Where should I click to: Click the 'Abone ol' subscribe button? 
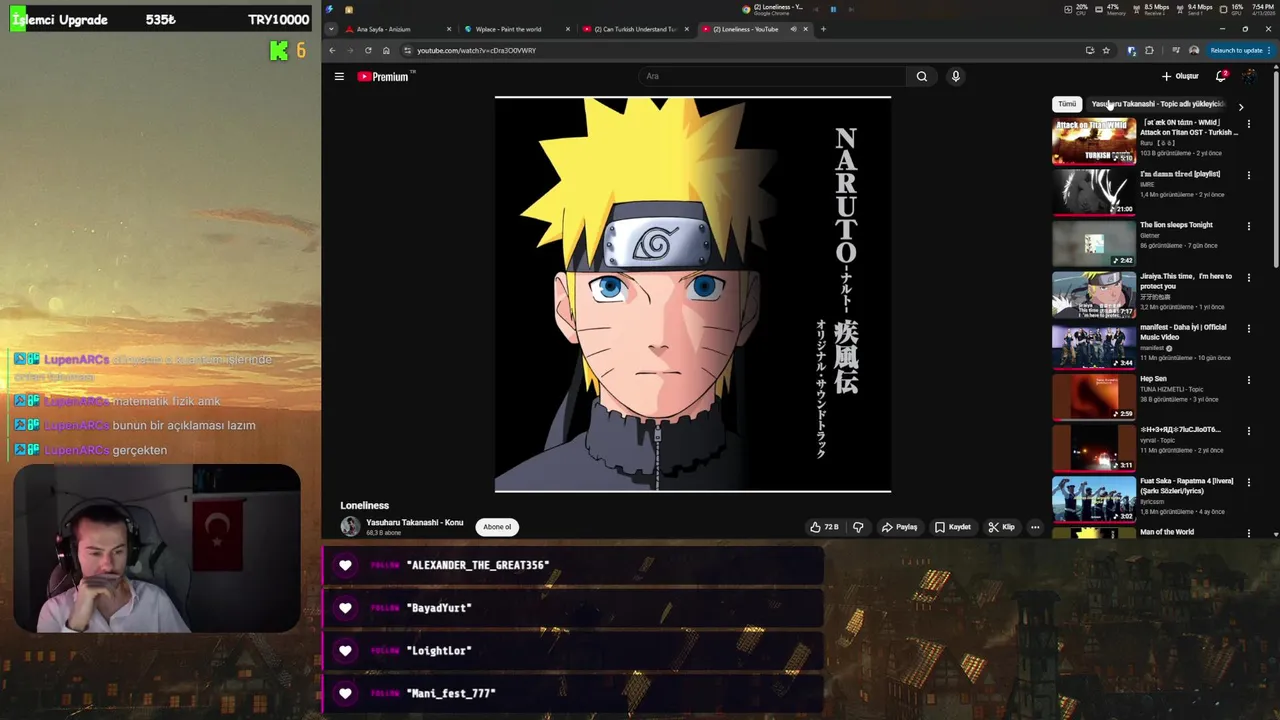click(497, 527)
